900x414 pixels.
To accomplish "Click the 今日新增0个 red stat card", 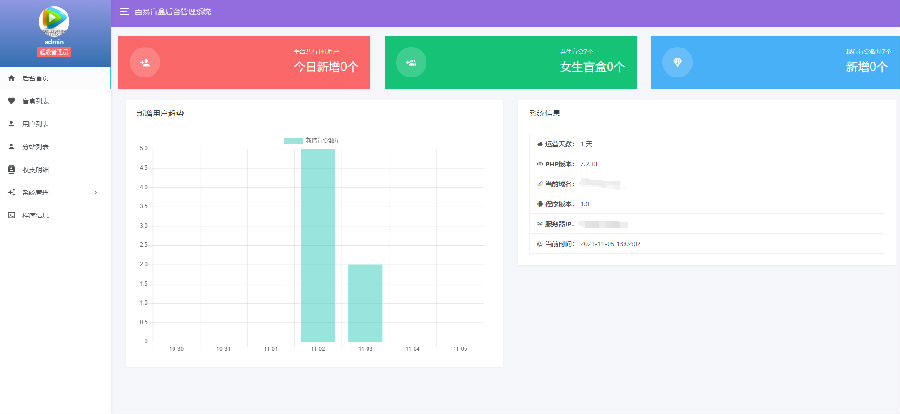I will [243, 62].
